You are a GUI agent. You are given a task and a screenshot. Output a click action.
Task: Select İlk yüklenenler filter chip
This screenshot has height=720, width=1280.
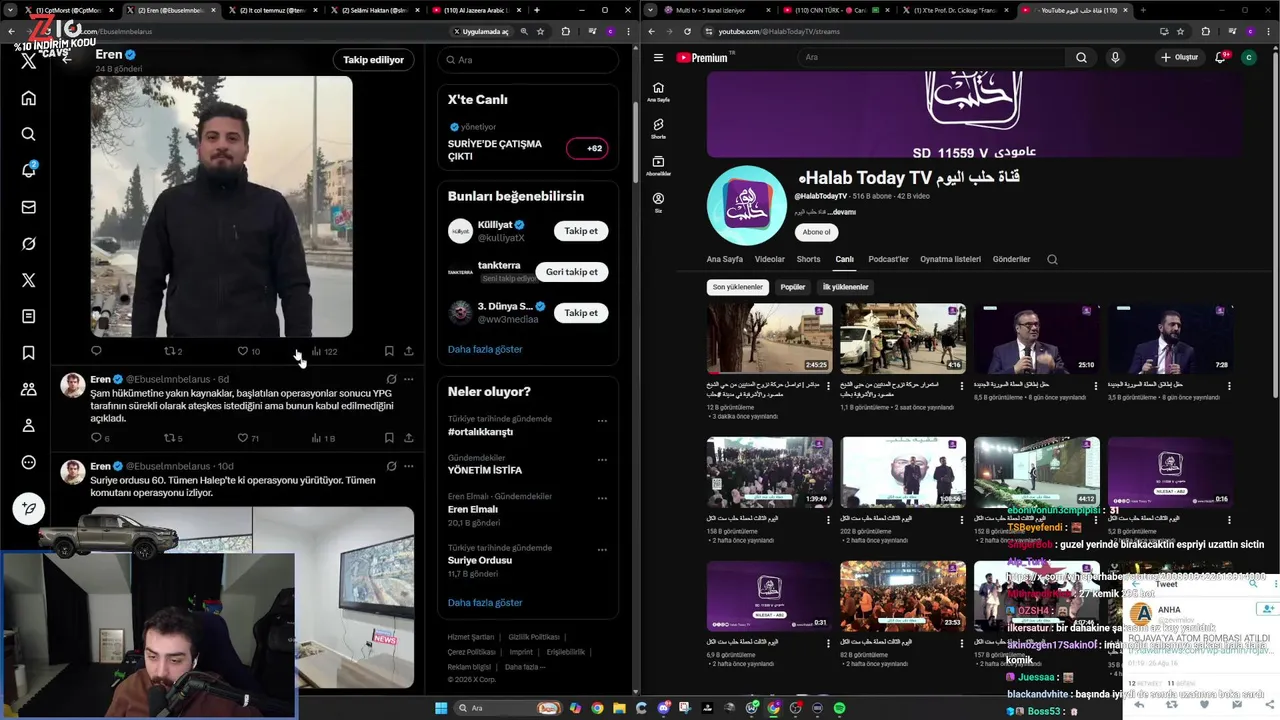tap(846, 287)
